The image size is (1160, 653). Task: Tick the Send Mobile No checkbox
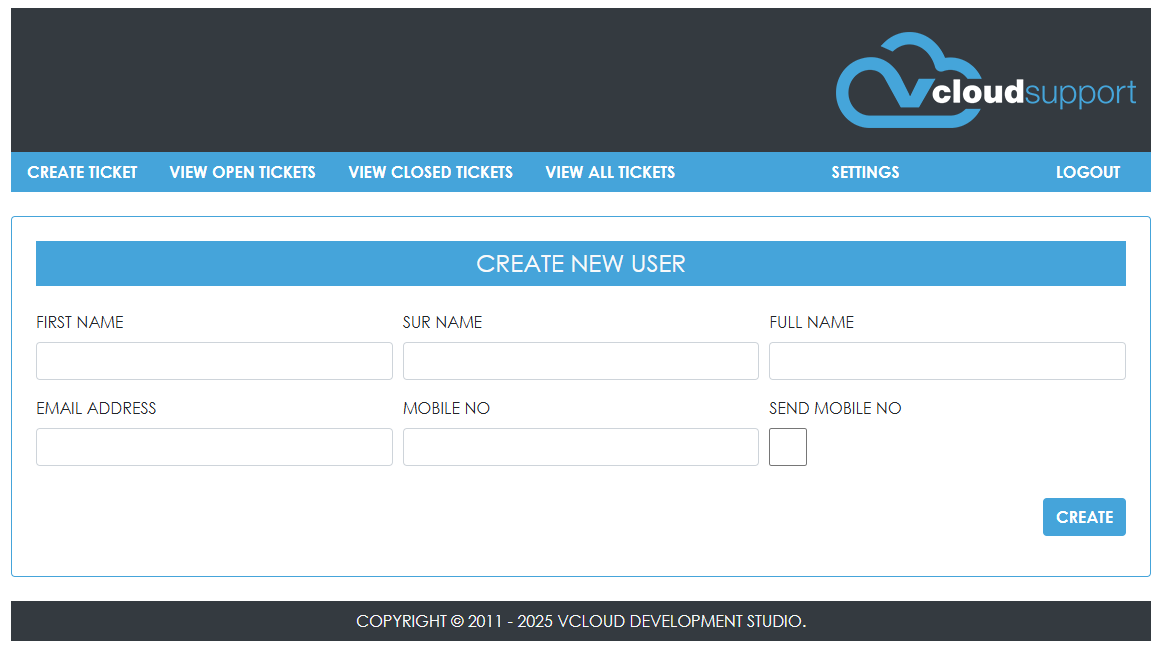787,447
